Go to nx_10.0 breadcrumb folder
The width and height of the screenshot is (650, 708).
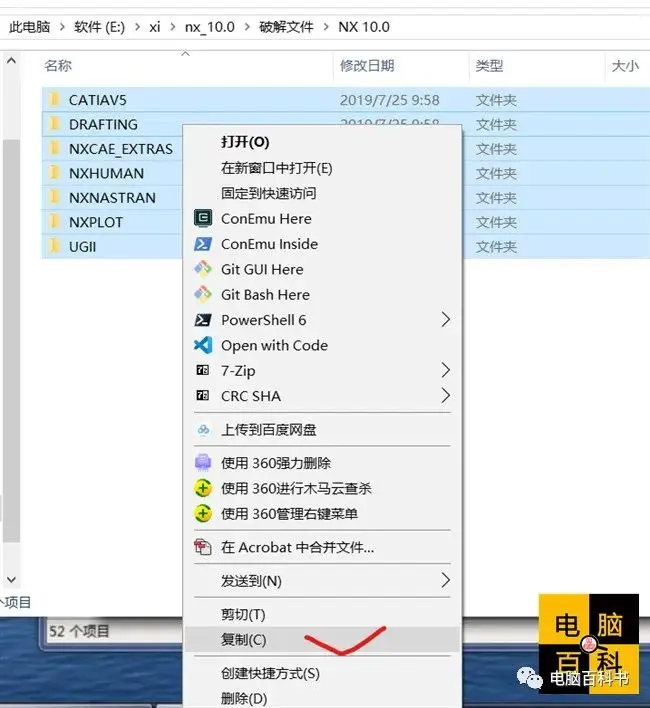209,27
